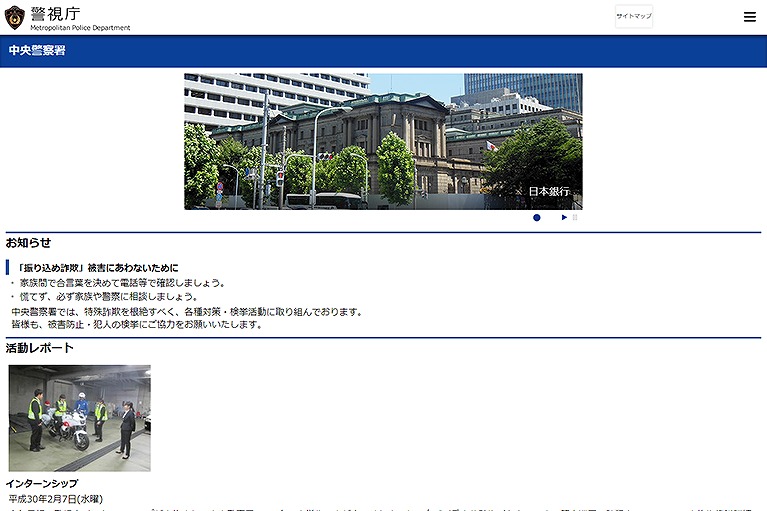Open the hamburger menu icon
Screen dimensions: 767x511
click(x=749, y=17)
